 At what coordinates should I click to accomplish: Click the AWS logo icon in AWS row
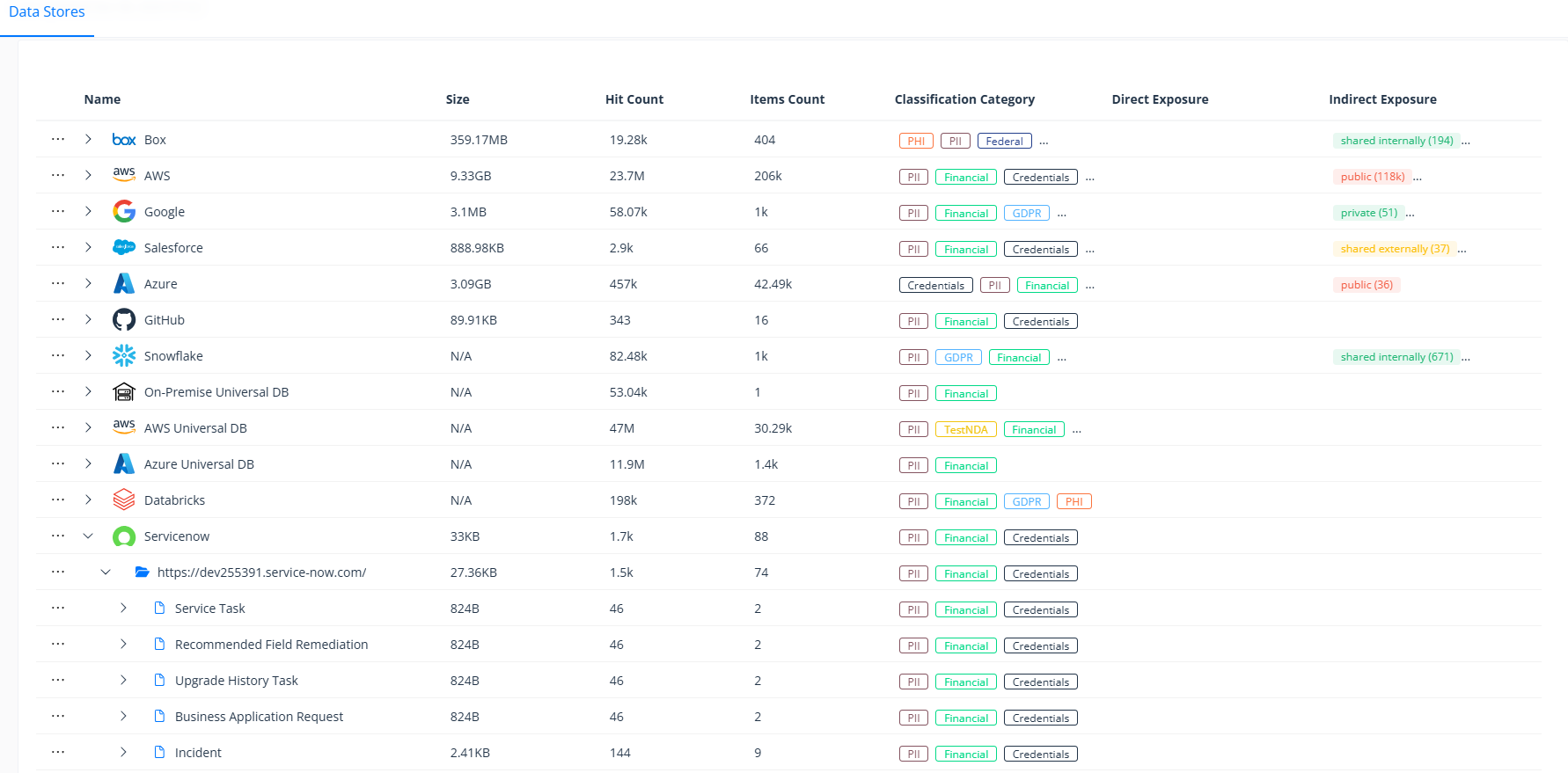(x=124, y=175)
